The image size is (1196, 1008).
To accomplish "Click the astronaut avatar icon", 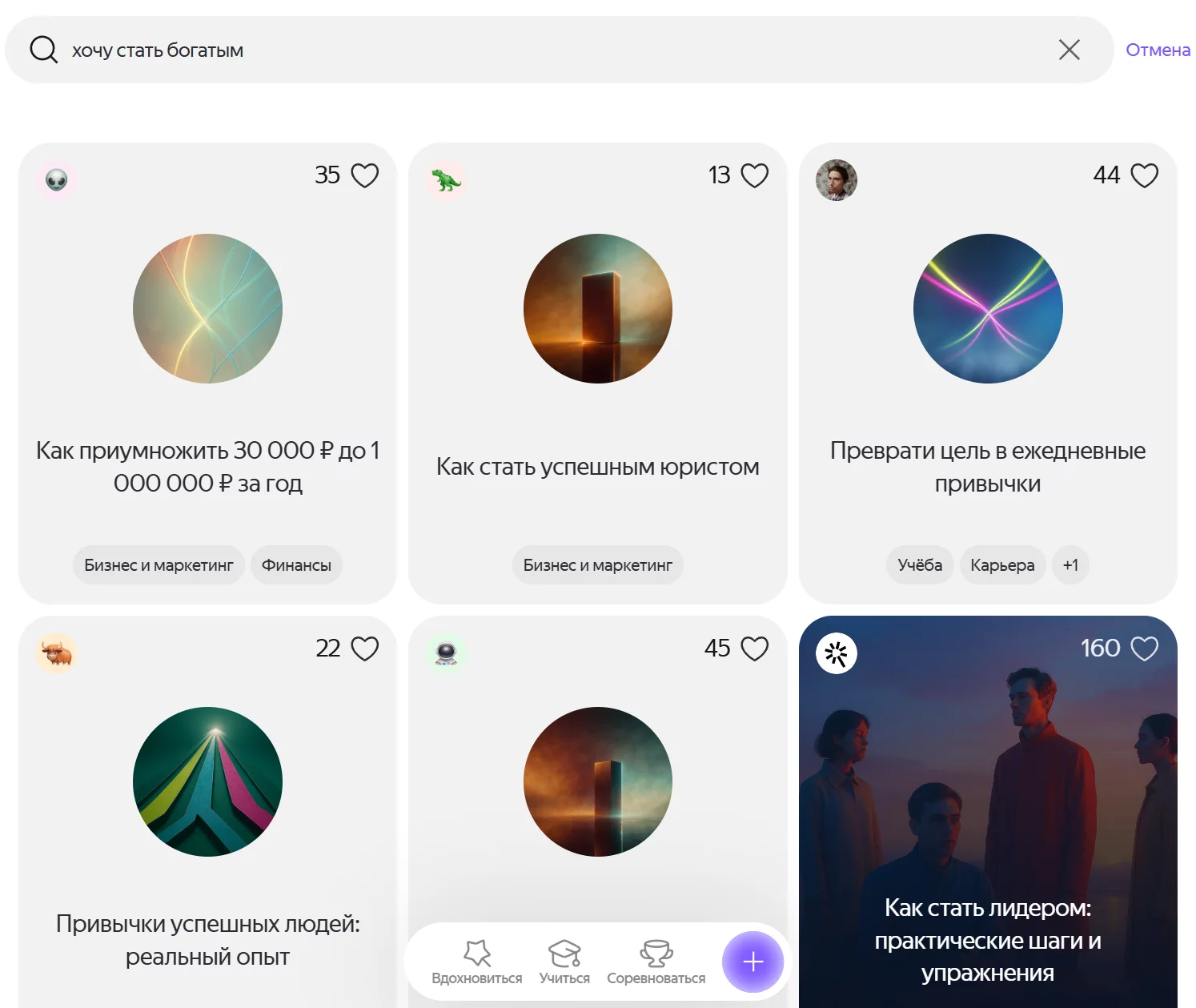I will click(x=447, y=653).
